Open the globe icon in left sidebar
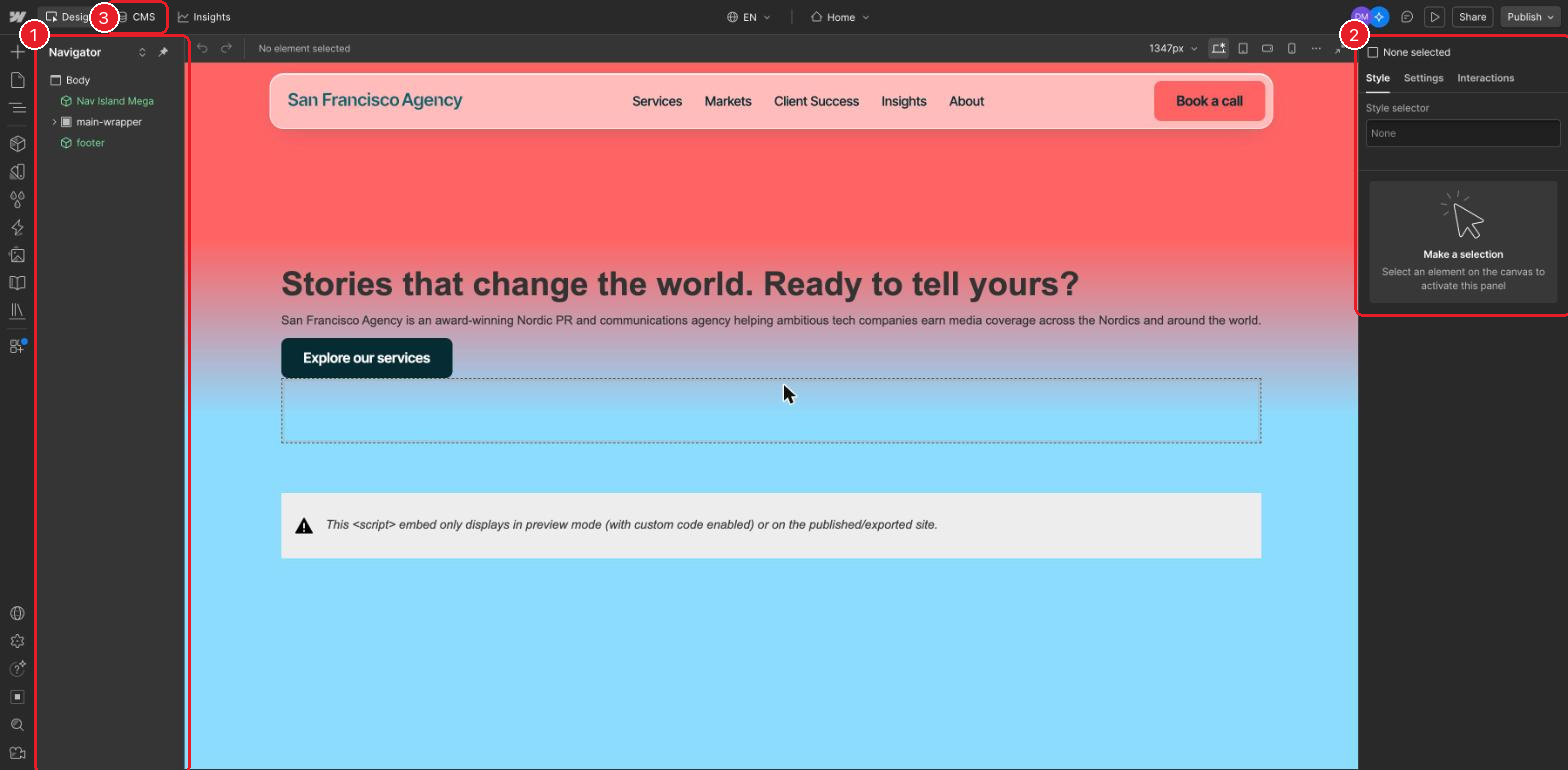 tap(17, 614)
